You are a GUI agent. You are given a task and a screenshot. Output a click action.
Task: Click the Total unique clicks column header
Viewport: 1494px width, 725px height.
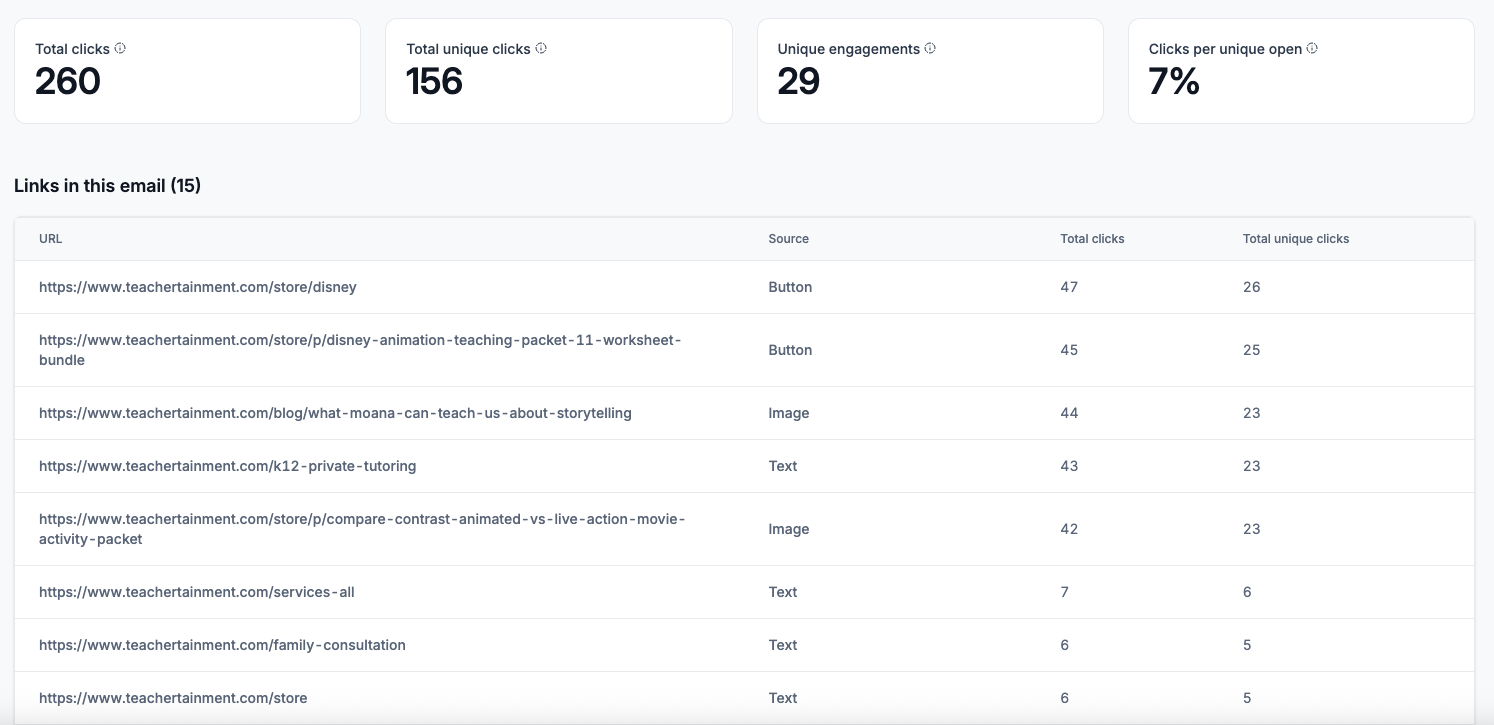pos(1296,239)
